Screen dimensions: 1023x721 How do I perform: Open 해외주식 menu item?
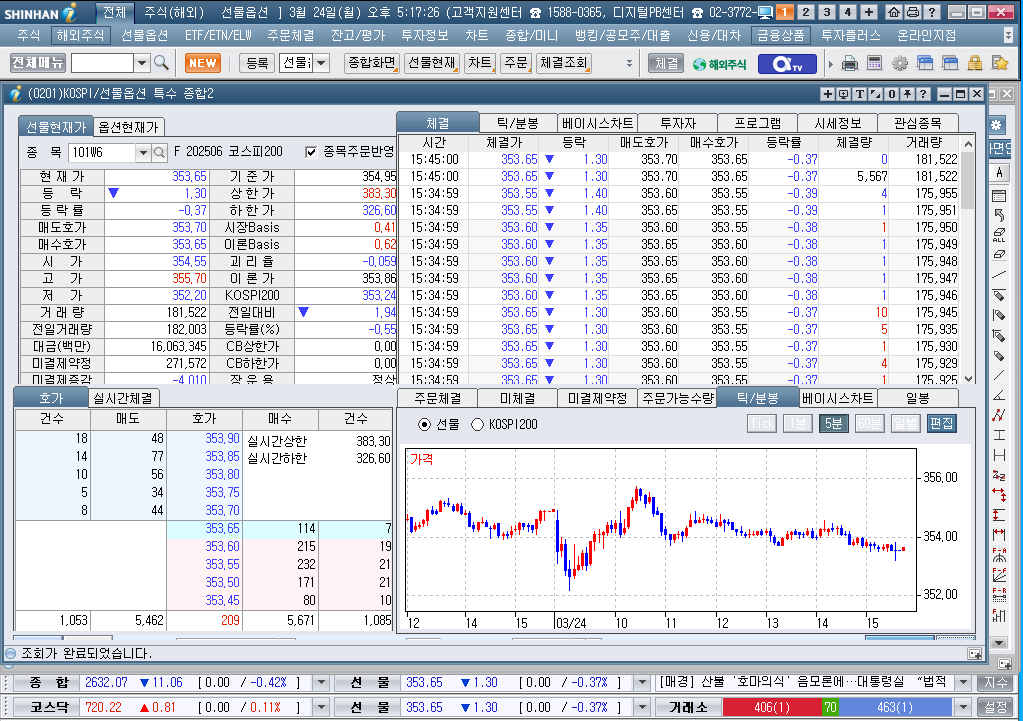click(80, 35)
